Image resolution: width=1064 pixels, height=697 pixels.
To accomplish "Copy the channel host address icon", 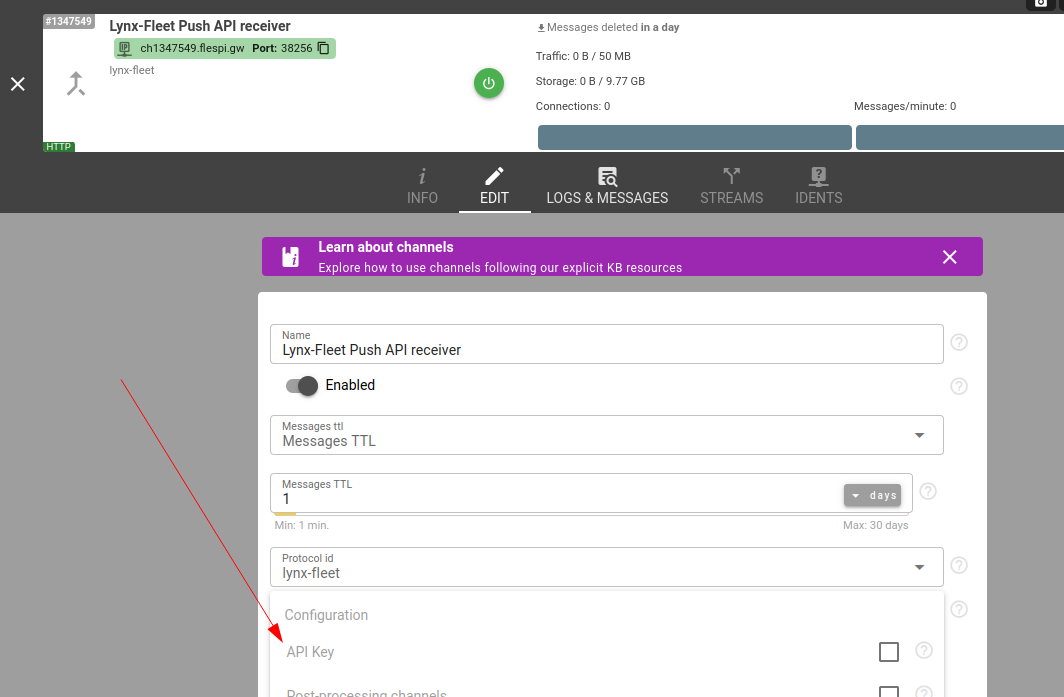I will 323,48.
